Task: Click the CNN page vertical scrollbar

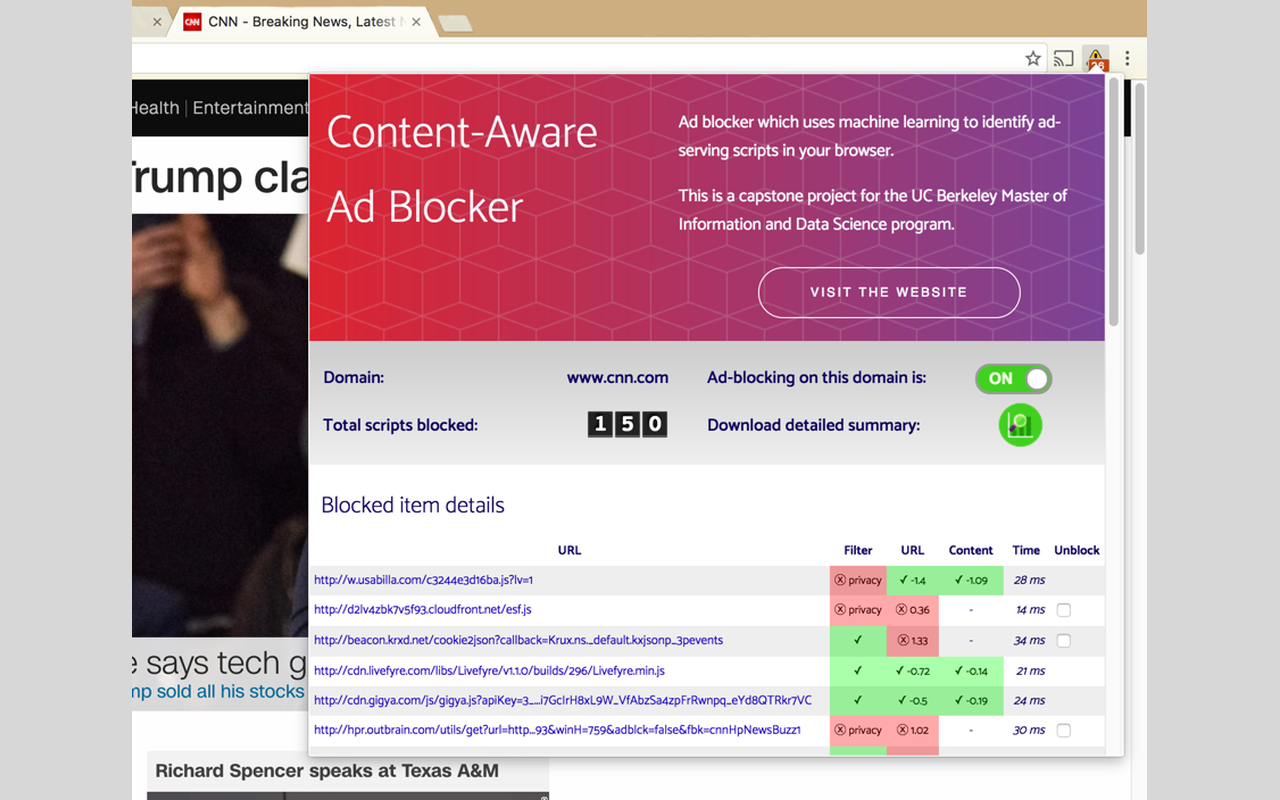Action: (x=1139, y=170)
